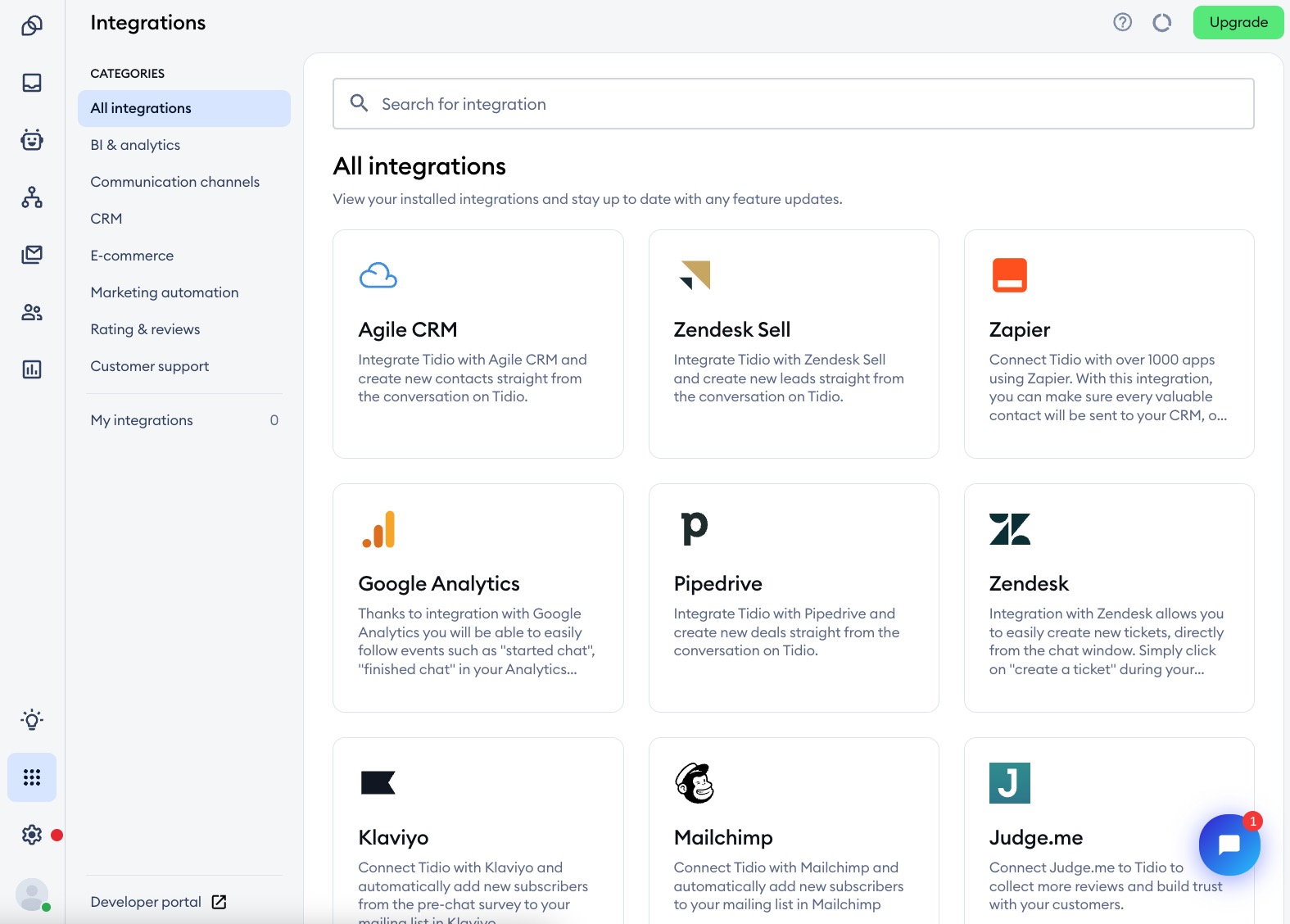Click the help question mark icon
Image resolution: width=1290 pixels, height=924 pixels.
1122,23
